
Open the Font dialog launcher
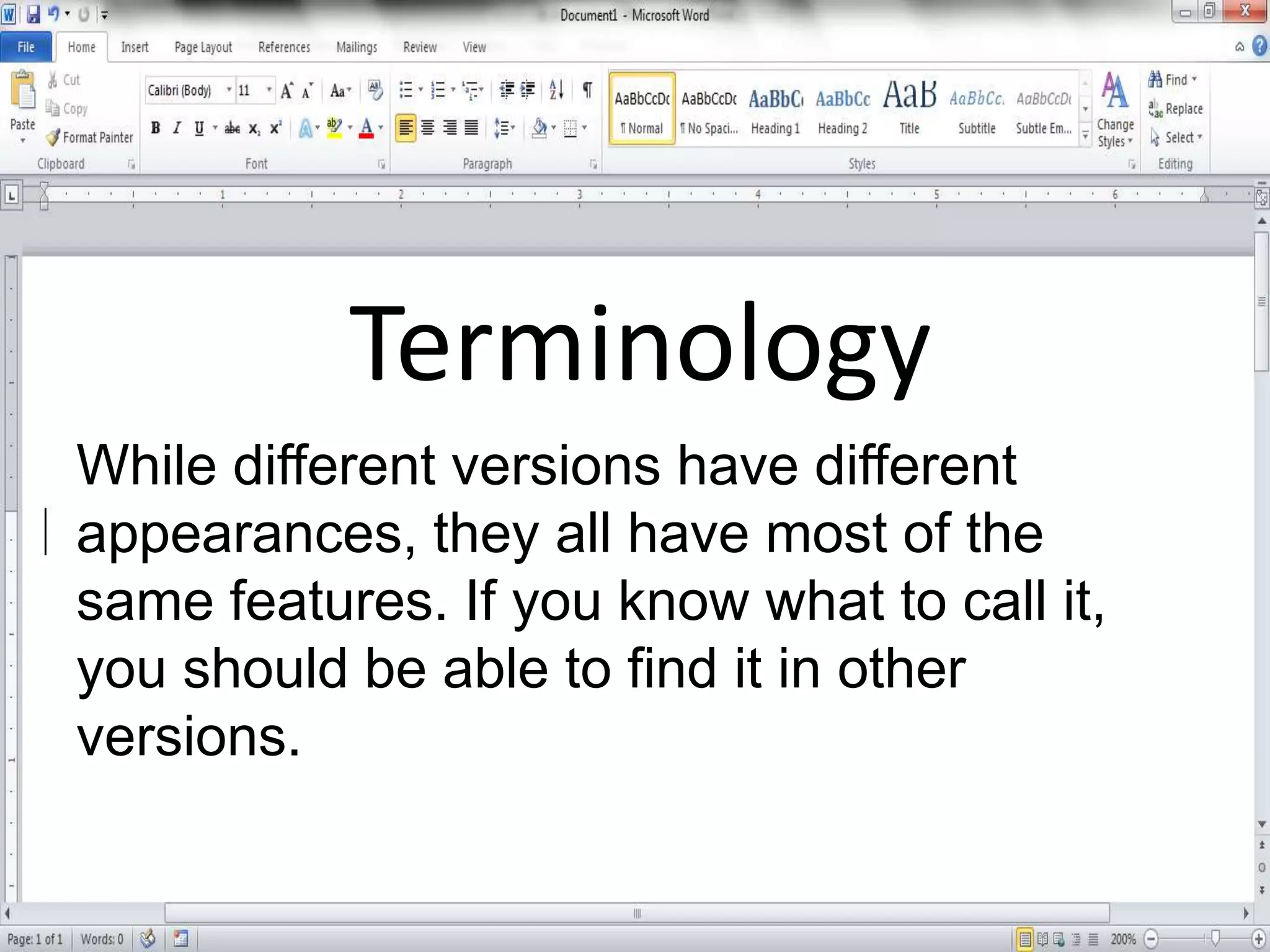[x=381, y=165]
